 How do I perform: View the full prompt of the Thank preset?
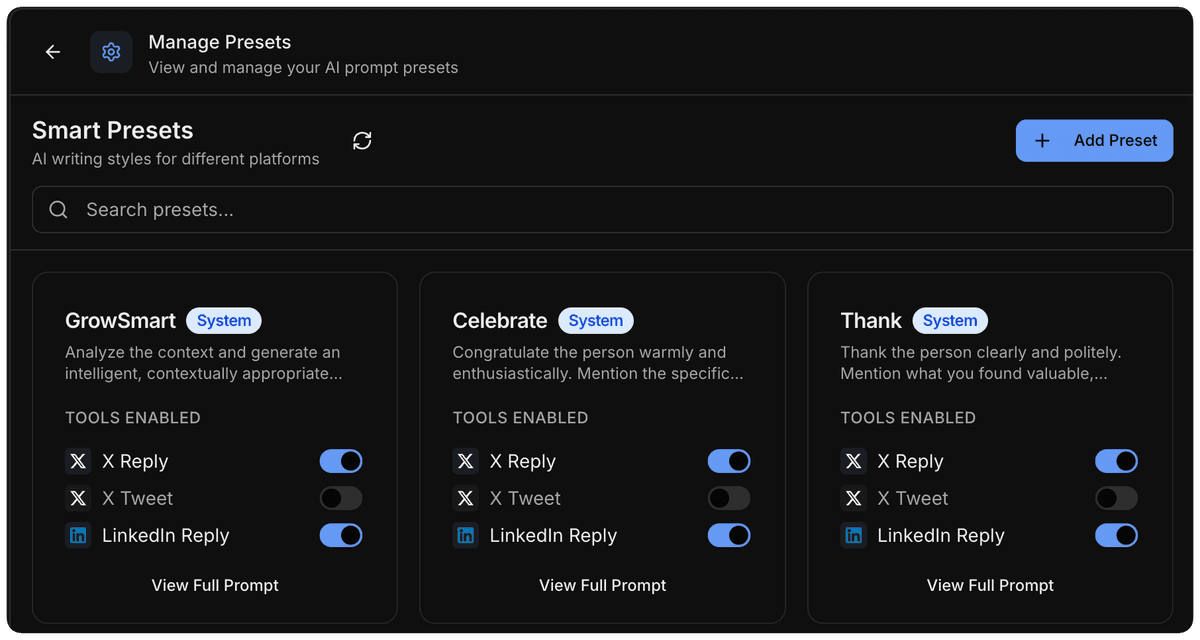pos(990,585)
